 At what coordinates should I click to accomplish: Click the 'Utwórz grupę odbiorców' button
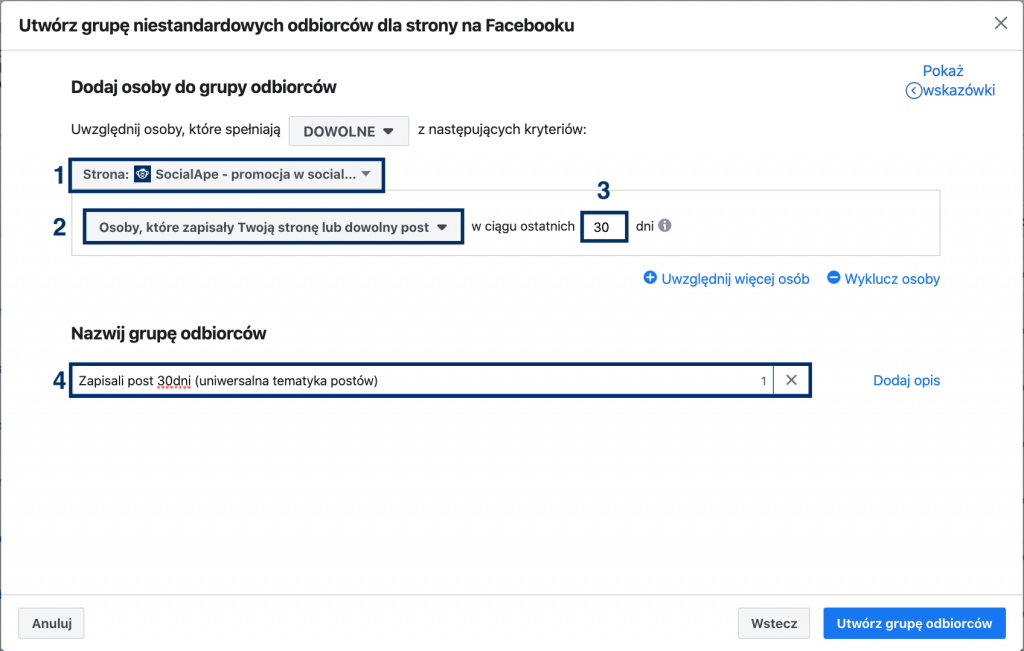pyautogui.click(x=914, y=623)
